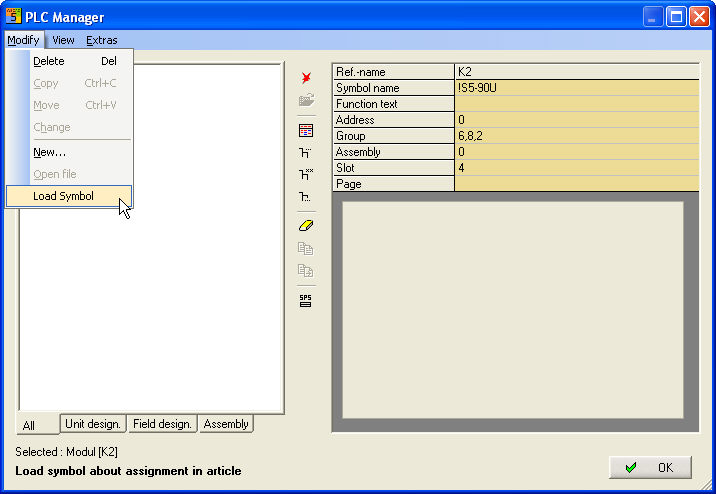Click the Selected : Modul [K2] status text
Viewport: 716px width, 494px height.
[x=66, y=452]
